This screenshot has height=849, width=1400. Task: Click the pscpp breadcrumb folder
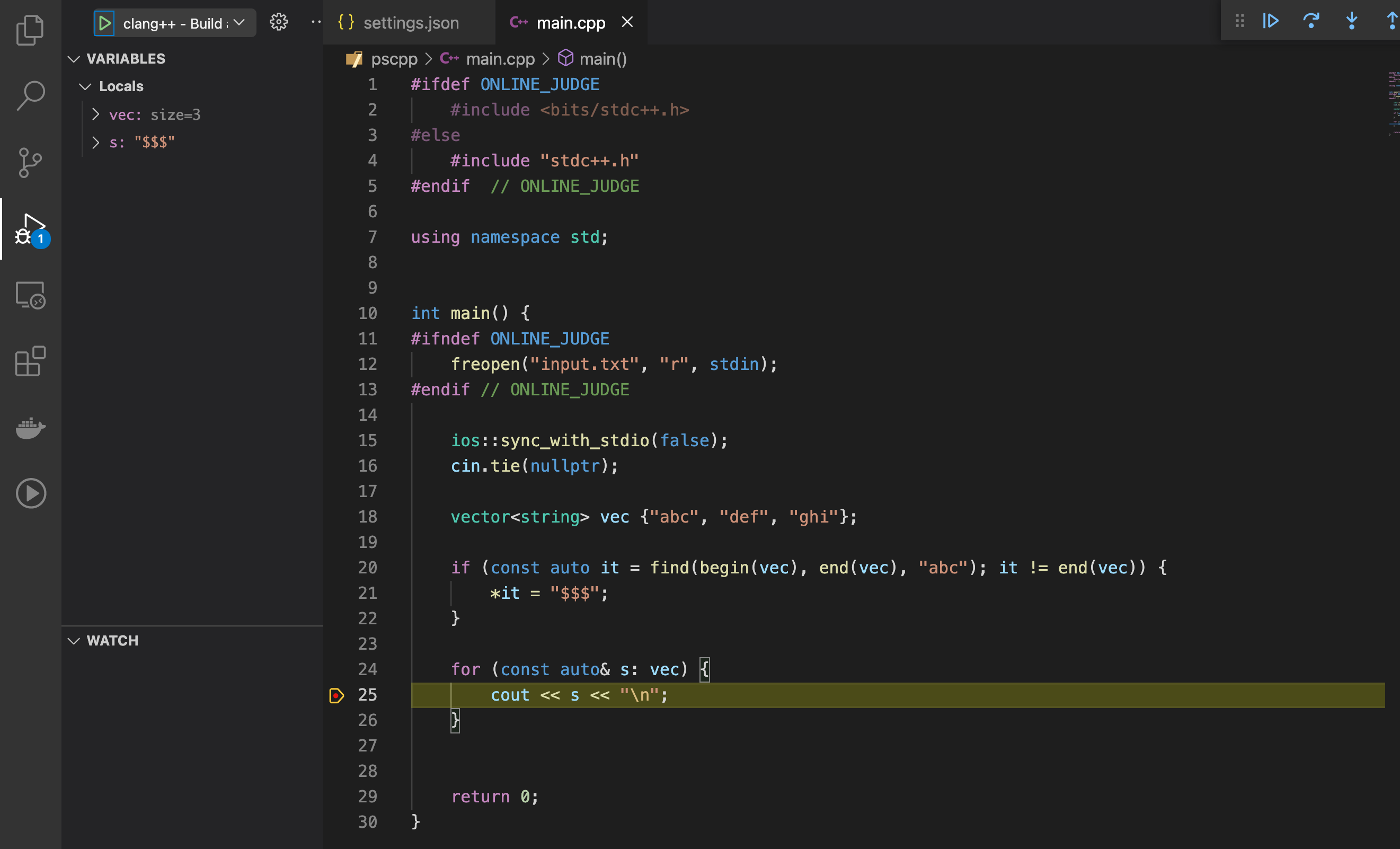pos(394,59)
